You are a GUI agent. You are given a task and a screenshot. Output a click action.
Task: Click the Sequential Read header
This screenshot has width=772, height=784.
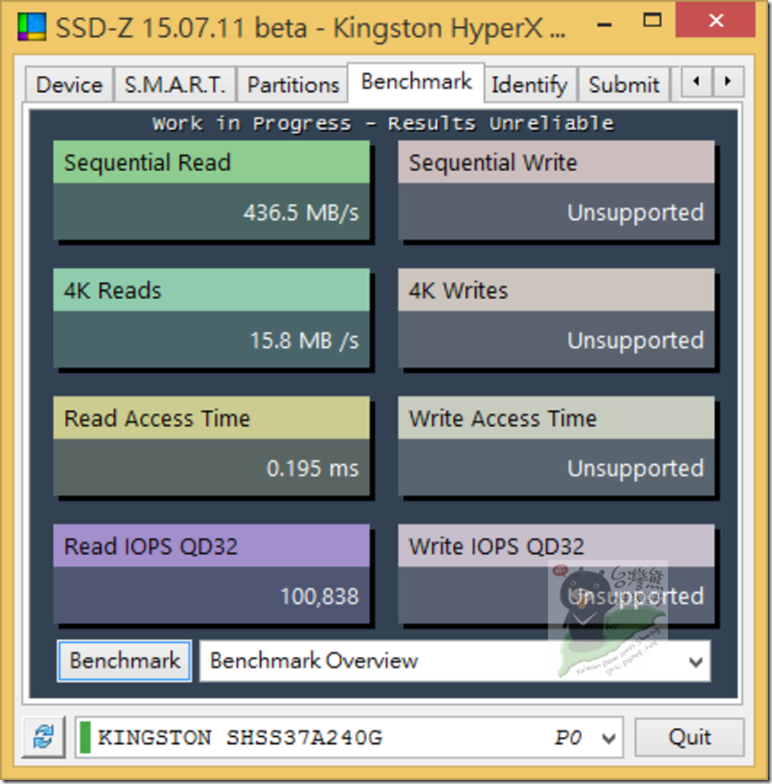pos(212,162)
